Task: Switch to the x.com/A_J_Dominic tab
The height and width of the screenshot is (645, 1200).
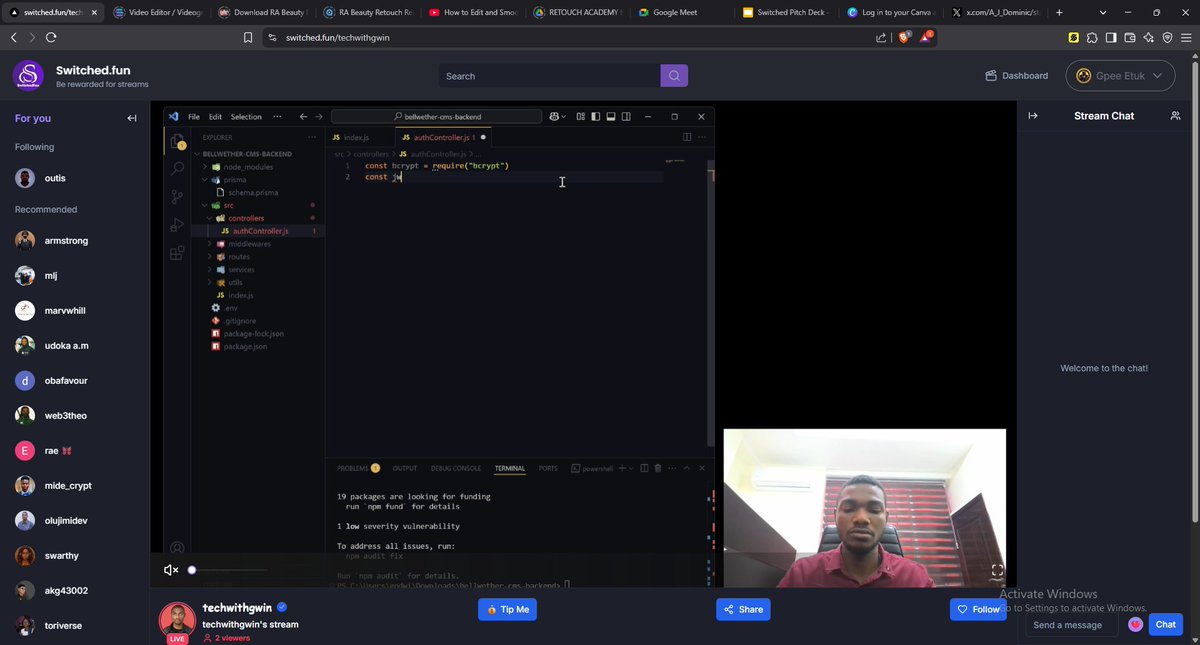Action: (995, 12)
